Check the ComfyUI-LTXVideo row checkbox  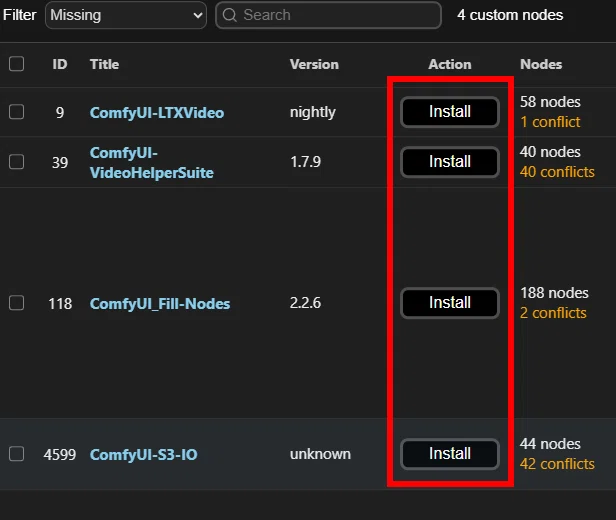16,112
